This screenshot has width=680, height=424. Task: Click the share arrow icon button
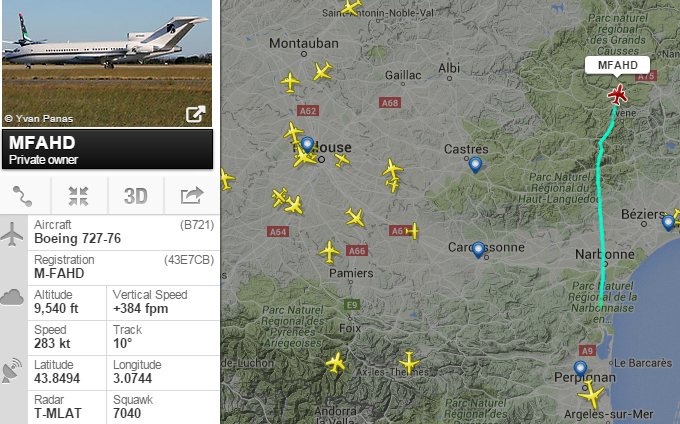[192, 196]
